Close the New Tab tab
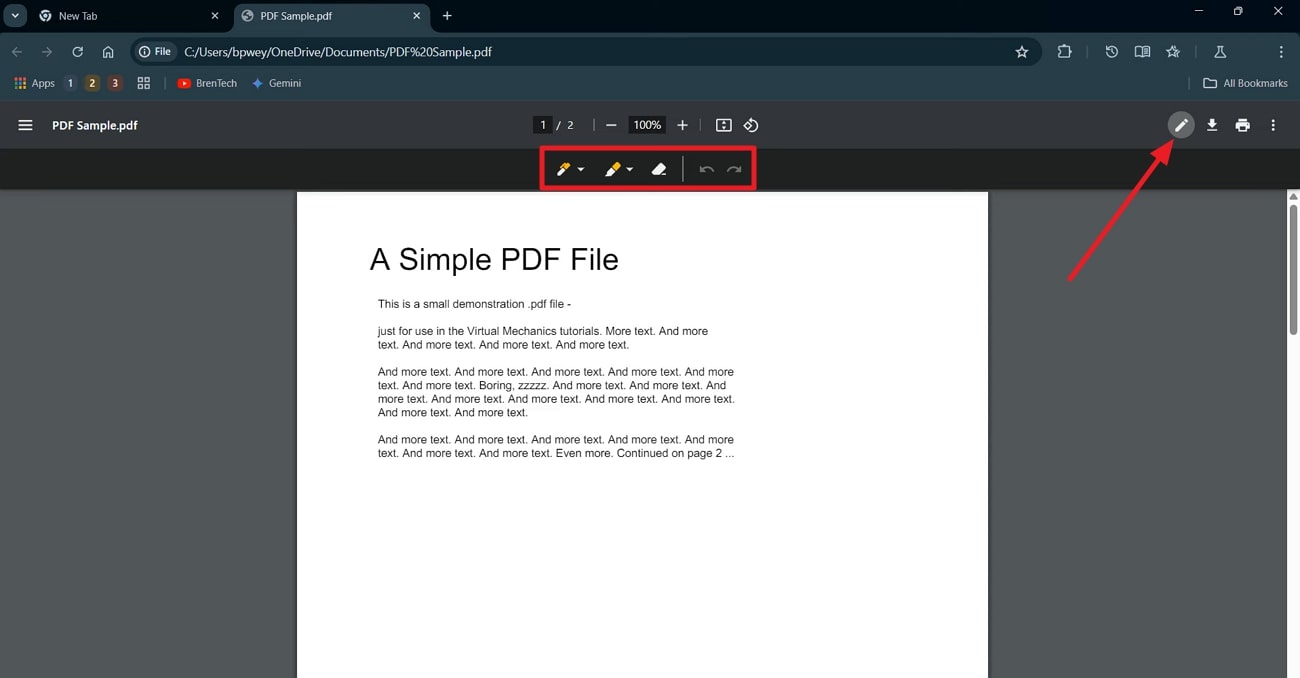 coord(214,16)
